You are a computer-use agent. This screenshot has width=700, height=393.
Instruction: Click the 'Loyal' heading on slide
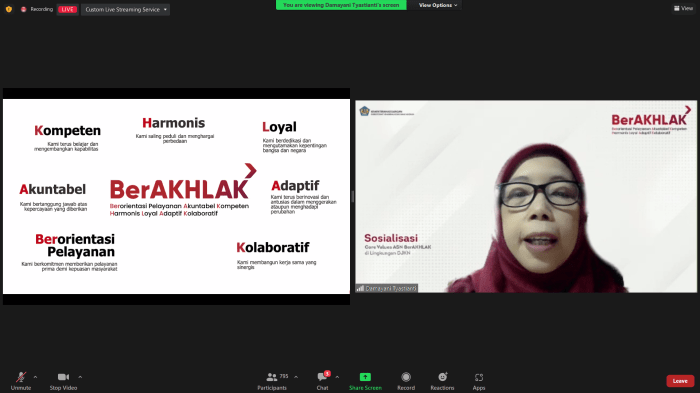279,127
